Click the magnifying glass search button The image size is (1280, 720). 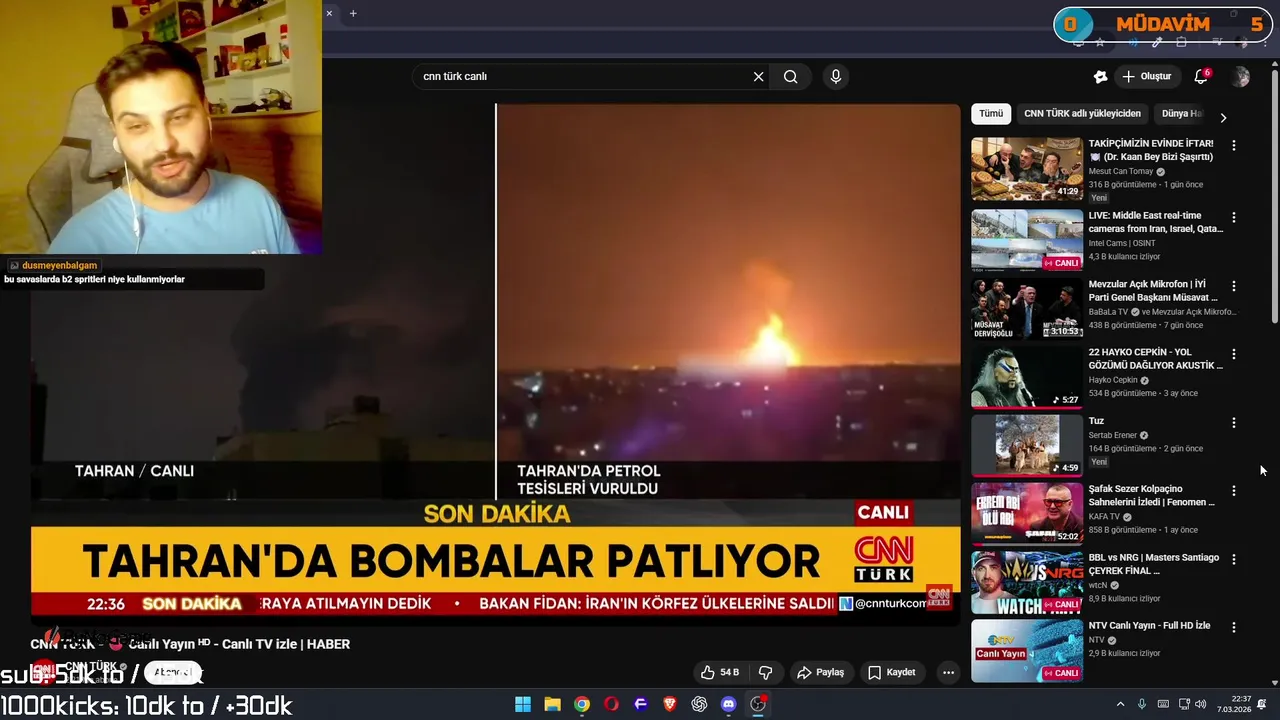(x=790, y=77)
